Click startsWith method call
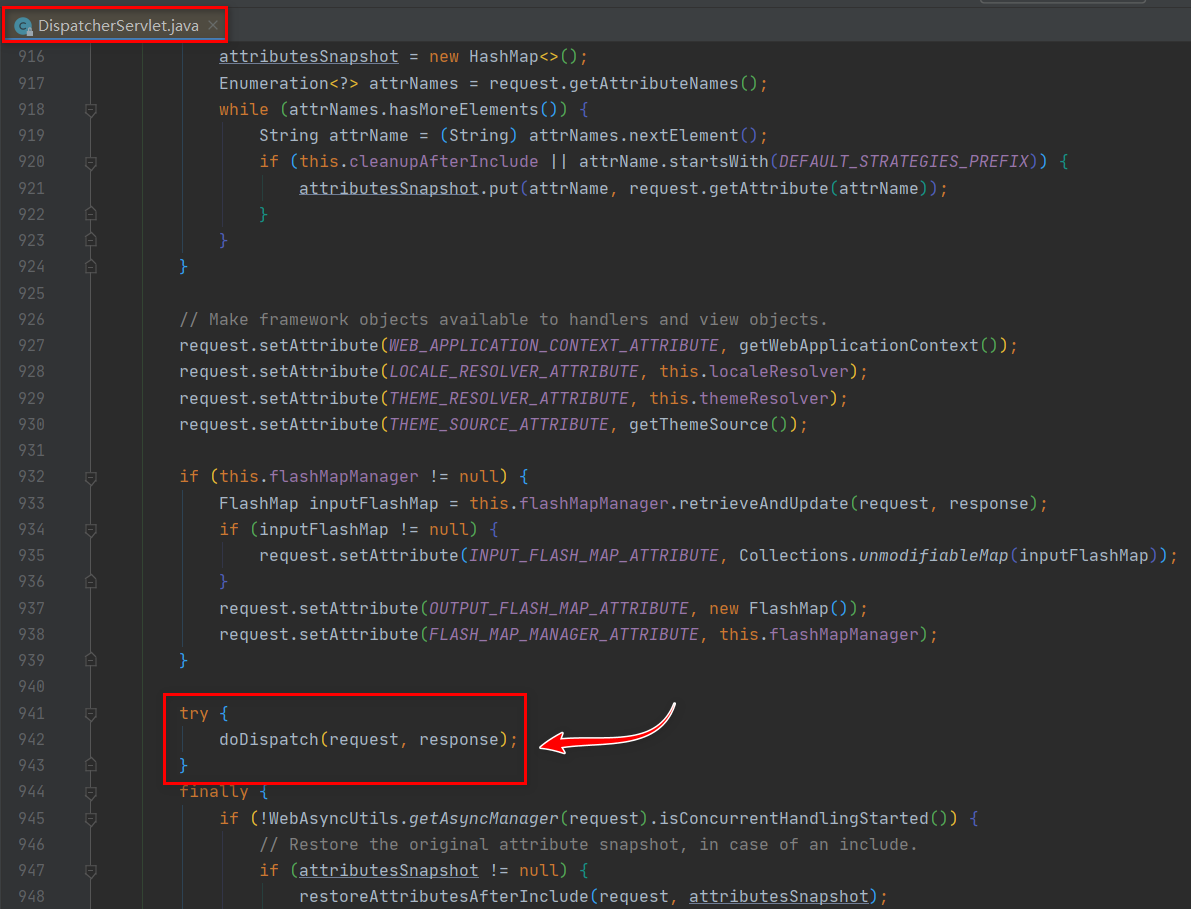 point(718,162)
